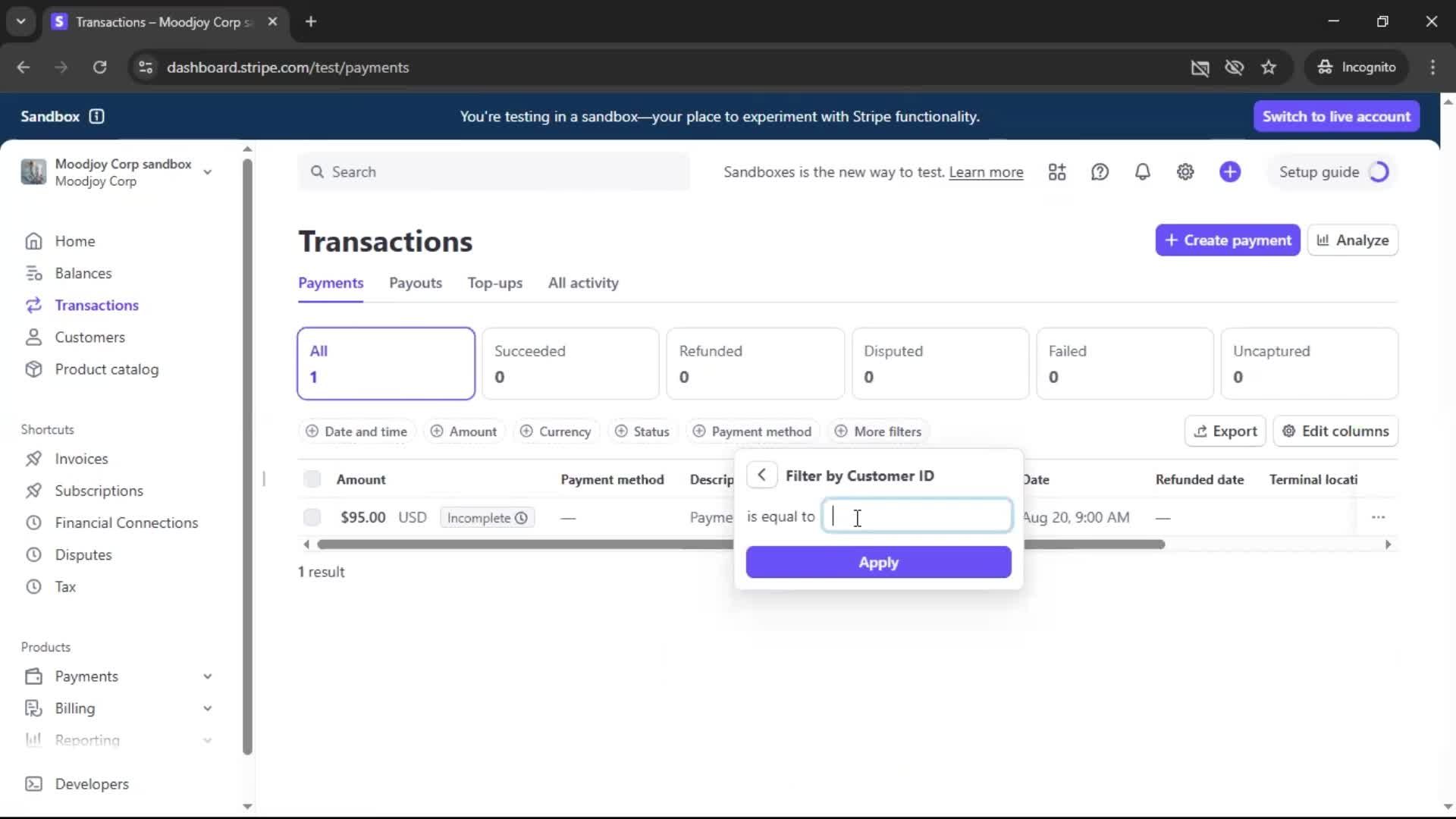Open settings gear icon in header
This screenshot has width=1456, height=819.
1185,172
